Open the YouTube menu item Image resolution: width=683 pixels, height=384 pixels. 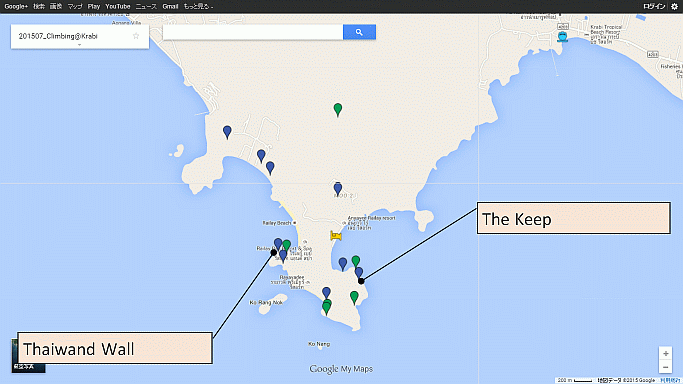tap(118, 7)
